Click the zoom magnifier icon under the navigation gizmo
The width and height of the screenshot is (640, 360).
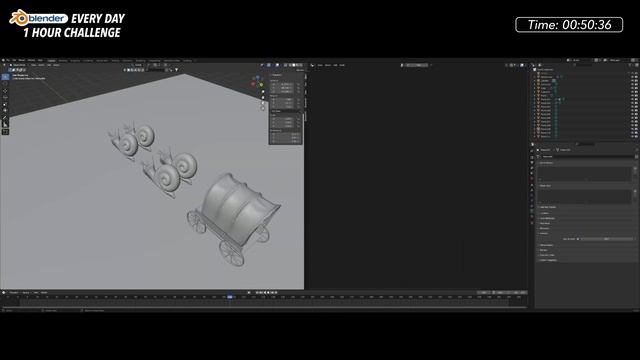[262, 92]
